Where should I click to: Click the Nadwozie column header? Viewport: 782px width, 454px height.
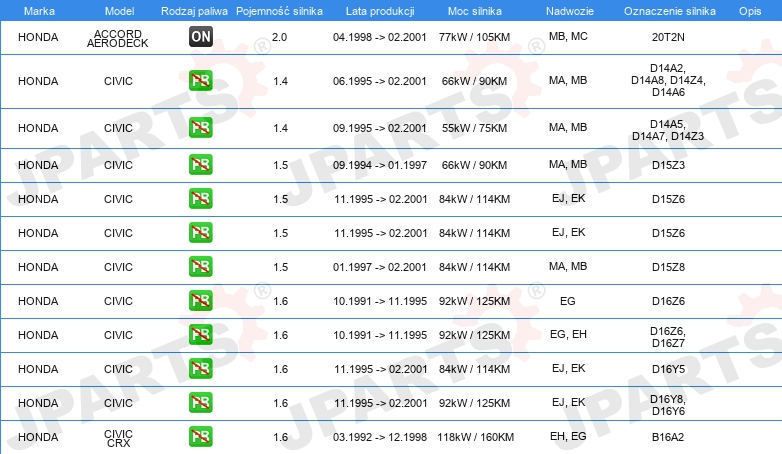[570, 11]
